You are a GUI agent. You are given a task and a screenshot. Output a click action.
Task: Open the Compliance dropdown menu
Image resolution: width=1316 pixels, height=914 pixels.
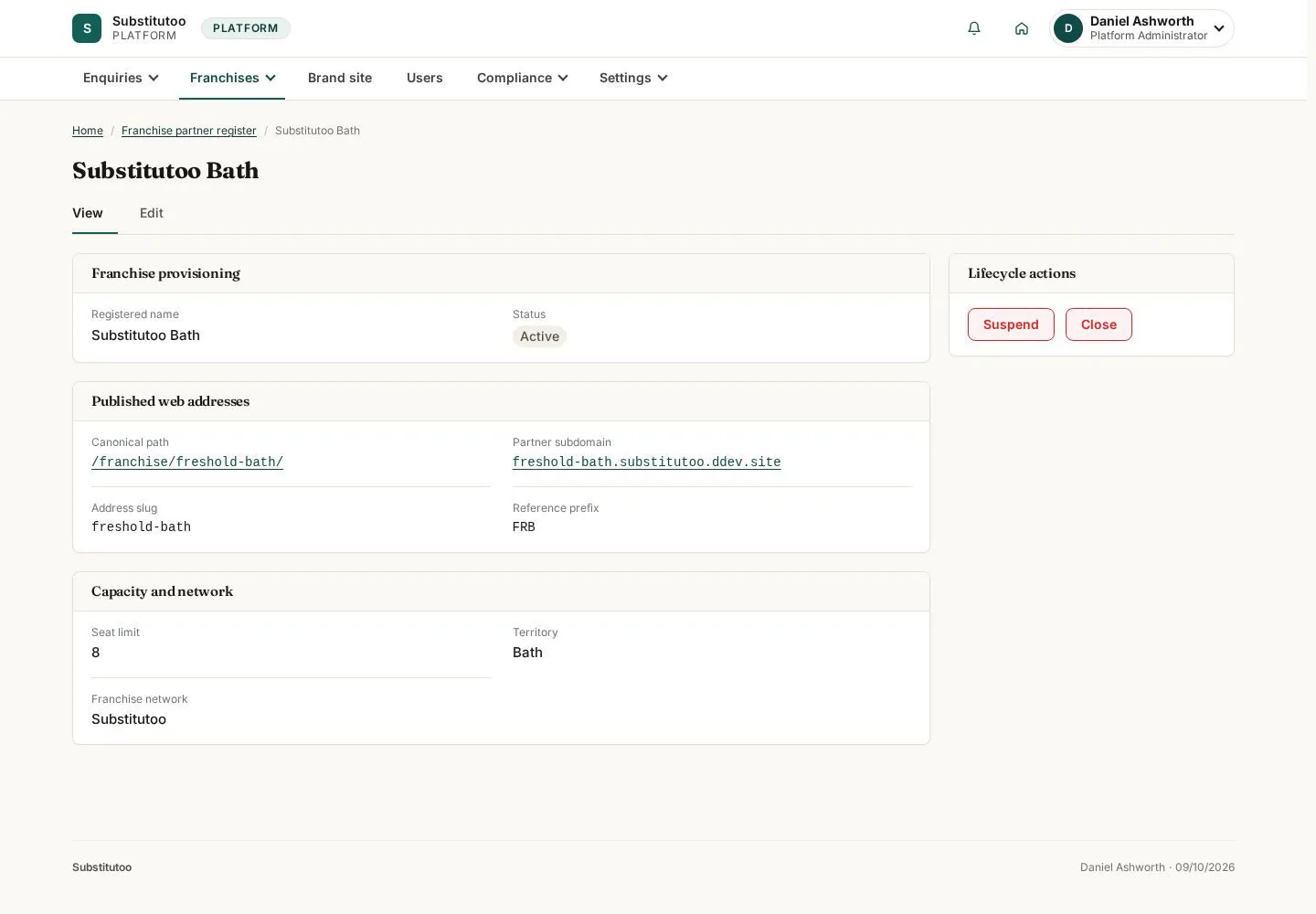[x=522, y=78]
